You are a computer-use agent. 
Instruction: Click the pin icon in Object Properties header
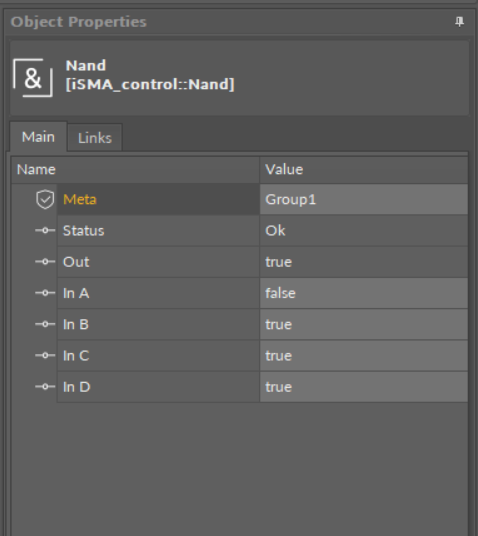[459, 22]
